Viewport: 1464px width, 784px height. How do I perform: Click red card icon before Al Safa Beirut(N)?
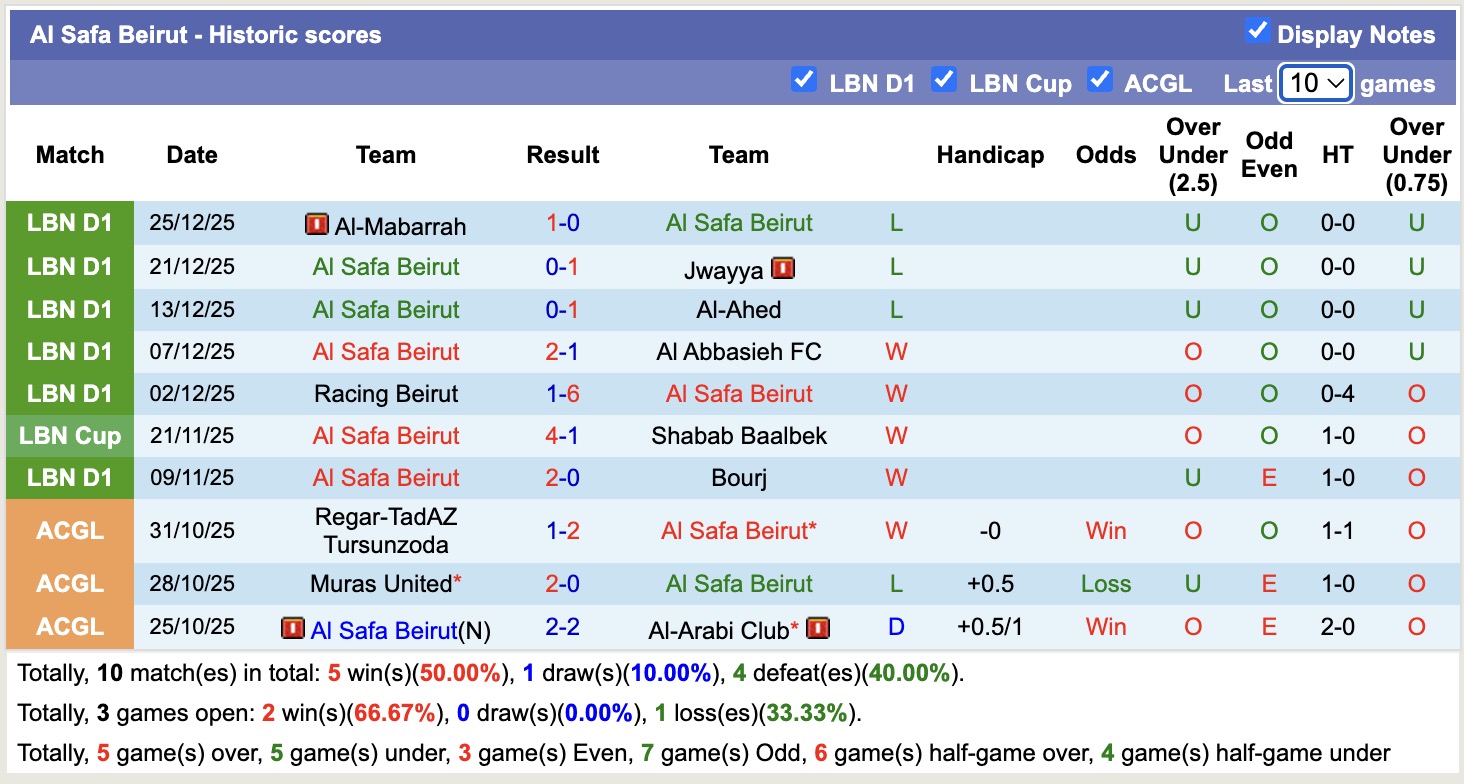click(x=293, y=628)
